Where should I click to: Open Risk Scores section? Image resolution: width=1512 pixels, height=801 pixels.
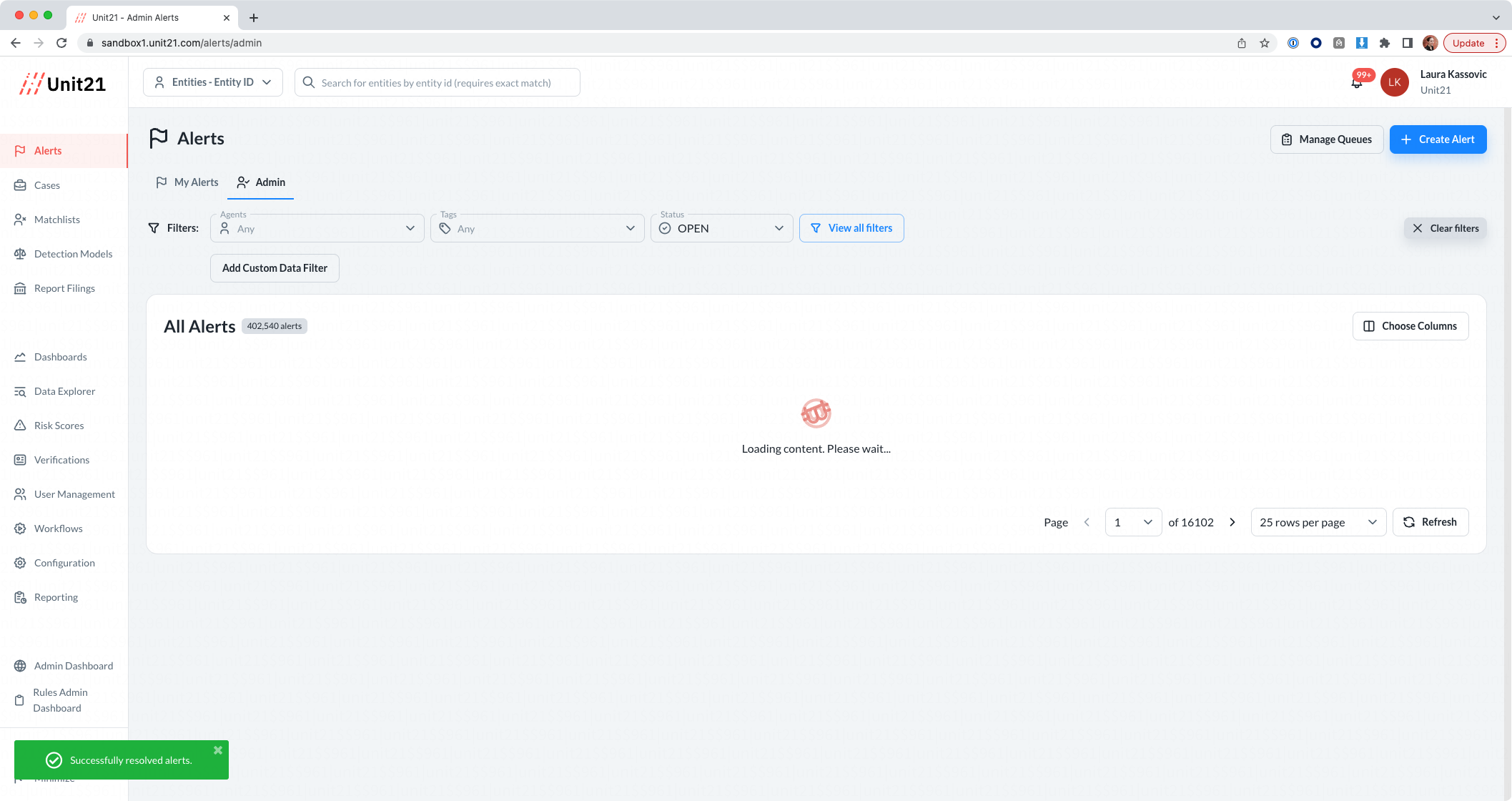(59, 426)
